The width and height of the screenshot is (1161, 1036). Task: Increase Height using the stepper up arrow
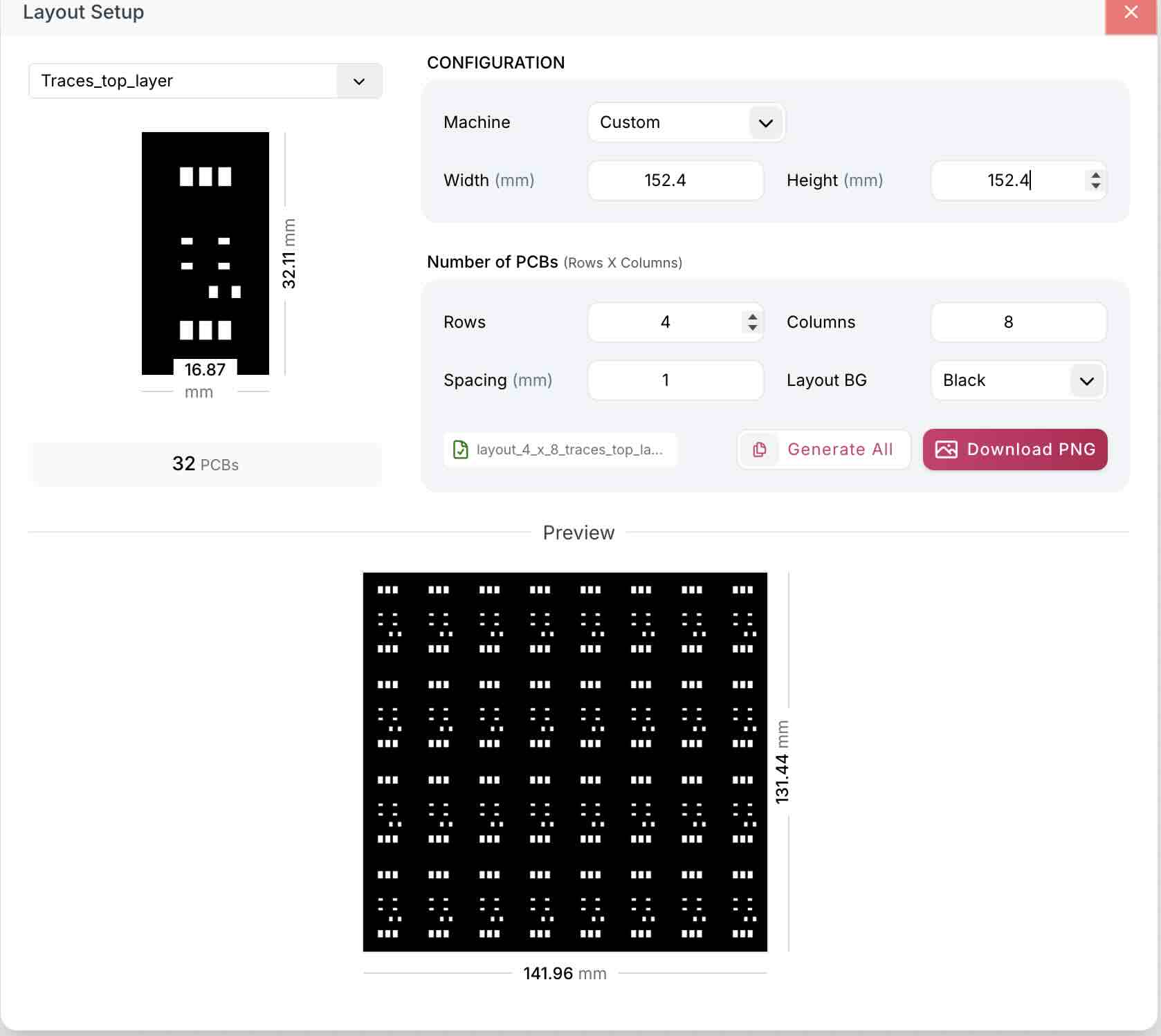point(1095,175)
